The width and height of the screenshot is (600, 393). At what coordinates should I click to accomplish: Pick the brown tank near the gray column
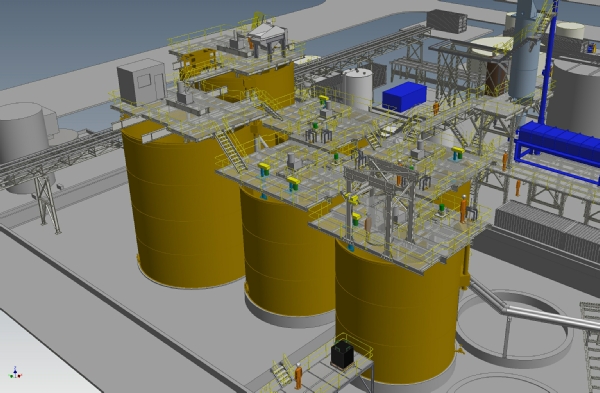tap(497, 78)
